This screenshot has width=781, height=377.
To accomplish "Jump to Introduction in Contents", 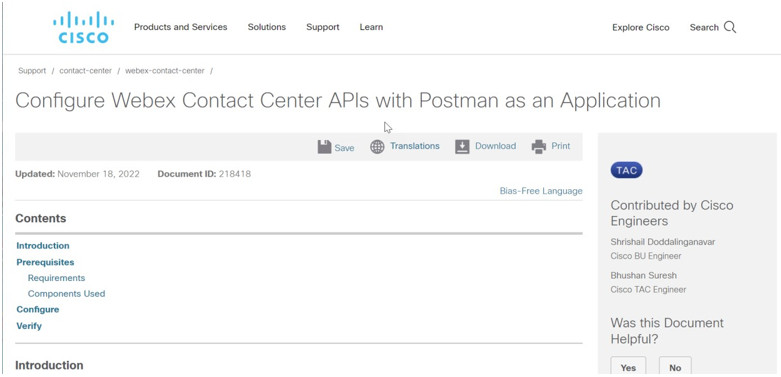I will [x=43, y=246].
